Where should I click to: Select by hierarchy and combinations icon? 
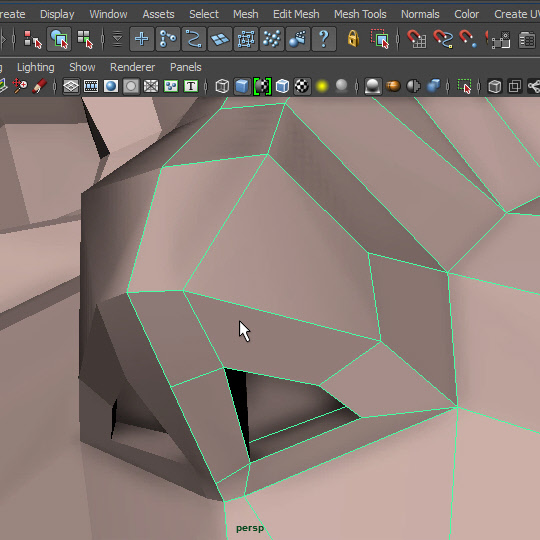33,39
